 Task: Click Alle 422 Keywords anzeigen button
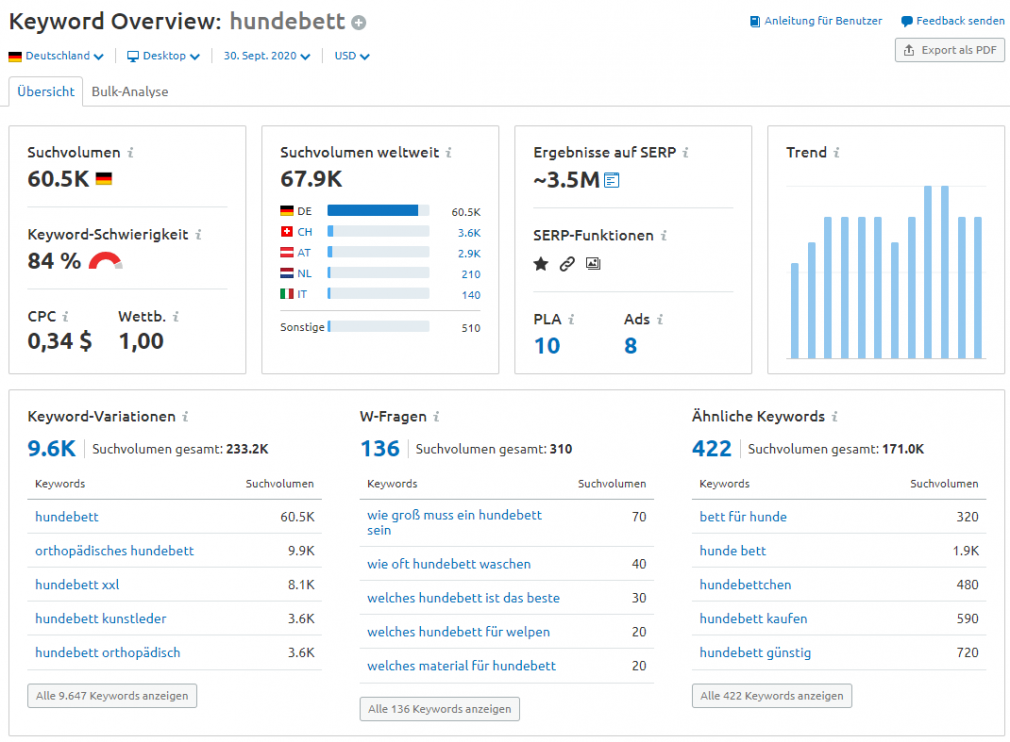pyautogui.click(x=772, y=696)
